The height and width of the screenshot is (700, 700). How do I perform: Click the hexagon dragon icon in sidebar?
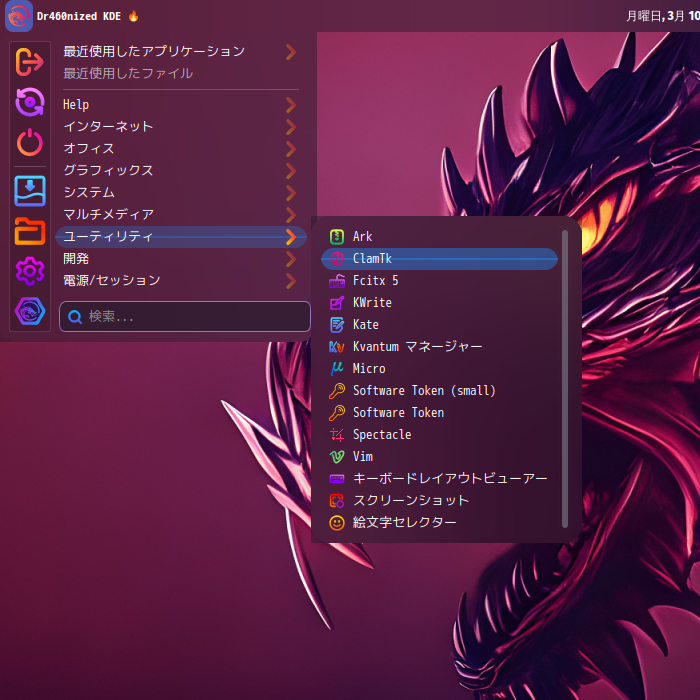click(x=29, y=311)
